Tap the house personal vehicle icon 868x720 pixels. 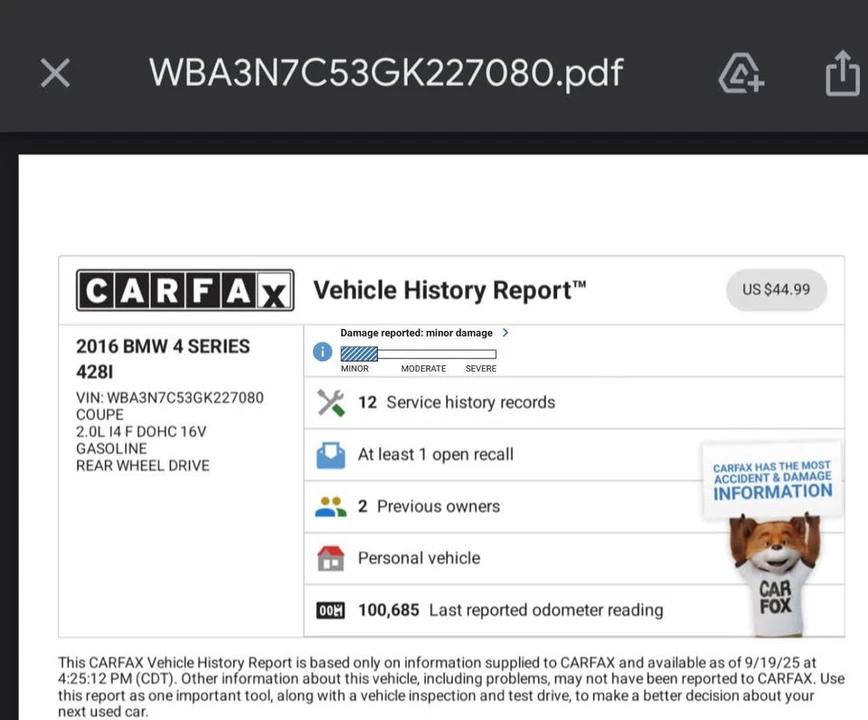[x=330, y=558]
